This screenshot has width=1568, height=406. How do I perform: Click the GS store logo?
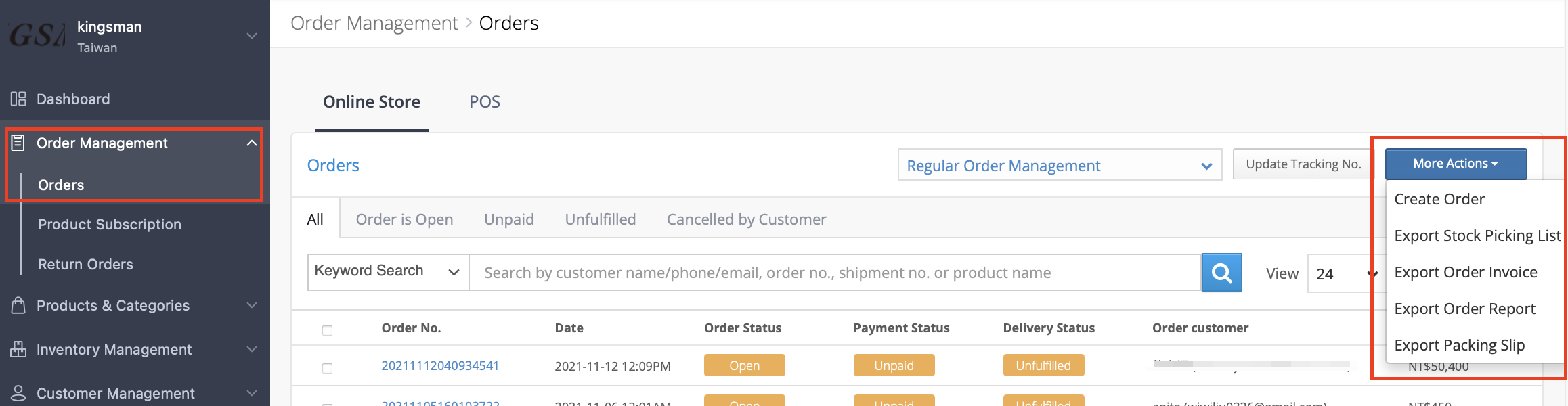click(37, 35)
